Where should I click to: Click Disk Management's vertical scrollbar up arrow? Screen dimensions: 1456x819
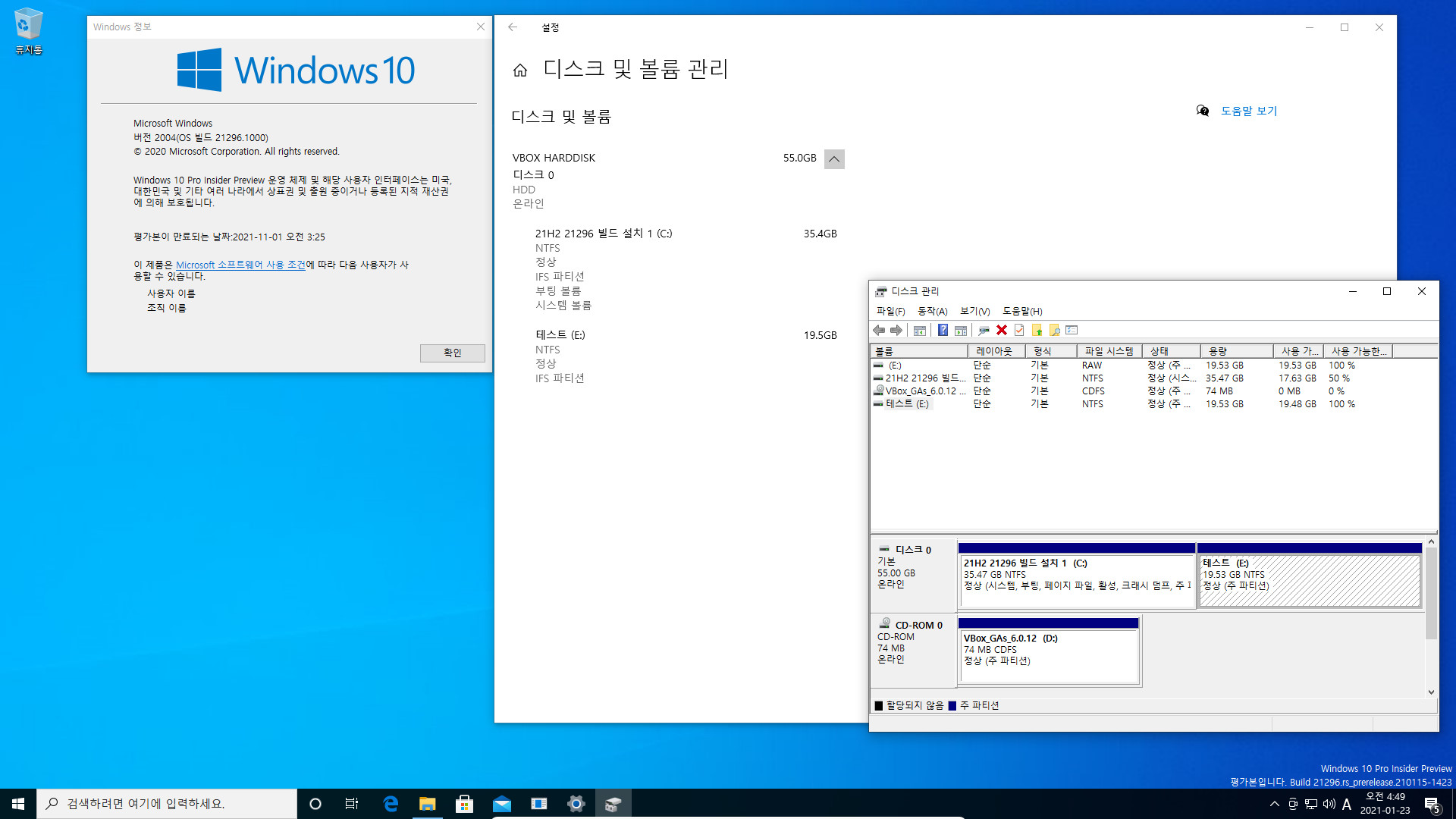(x=1431, y=542)
